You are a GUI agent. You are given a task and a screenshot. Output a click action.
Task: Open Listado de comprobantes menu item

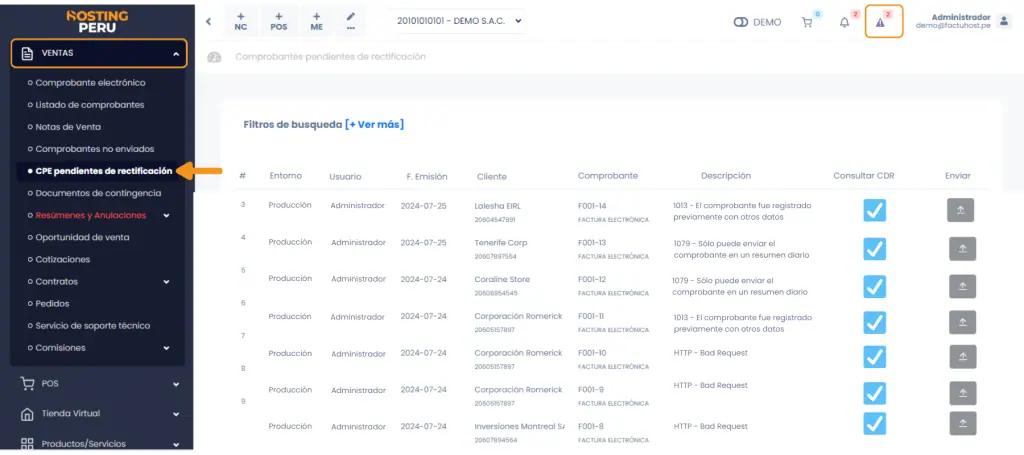[x=89, y=104]
